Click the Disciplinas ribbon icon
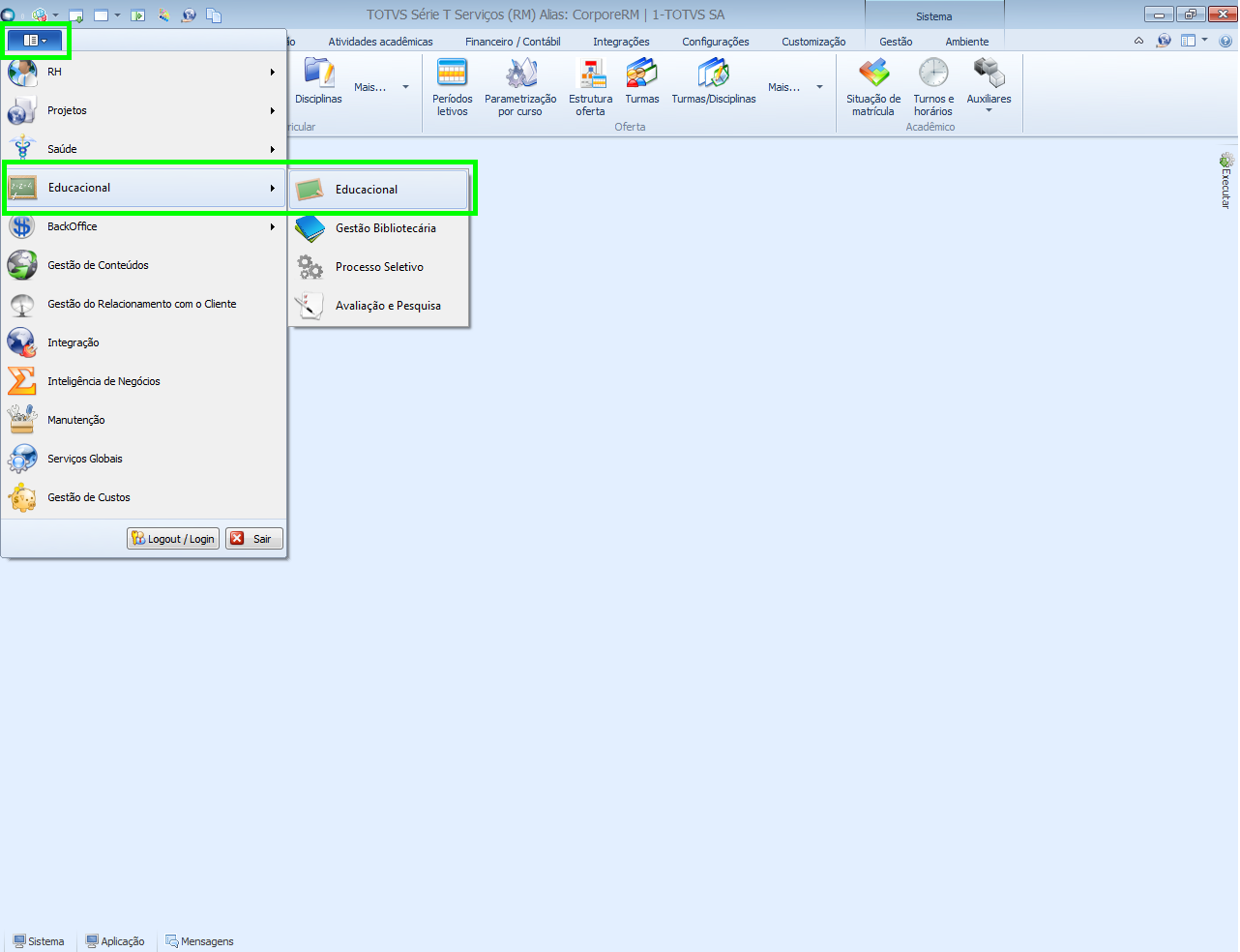 [318, 81]
